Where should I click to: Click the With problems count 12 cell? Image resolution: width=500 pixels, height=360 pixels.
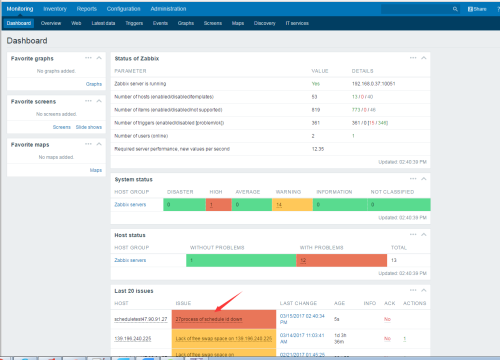(342, 260)
